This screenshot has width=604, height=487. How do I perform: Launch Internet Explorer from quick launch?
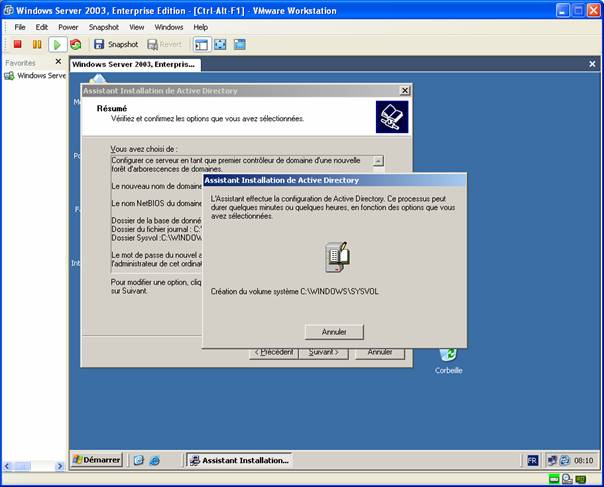pyautogui.click(x=154, y=460)
